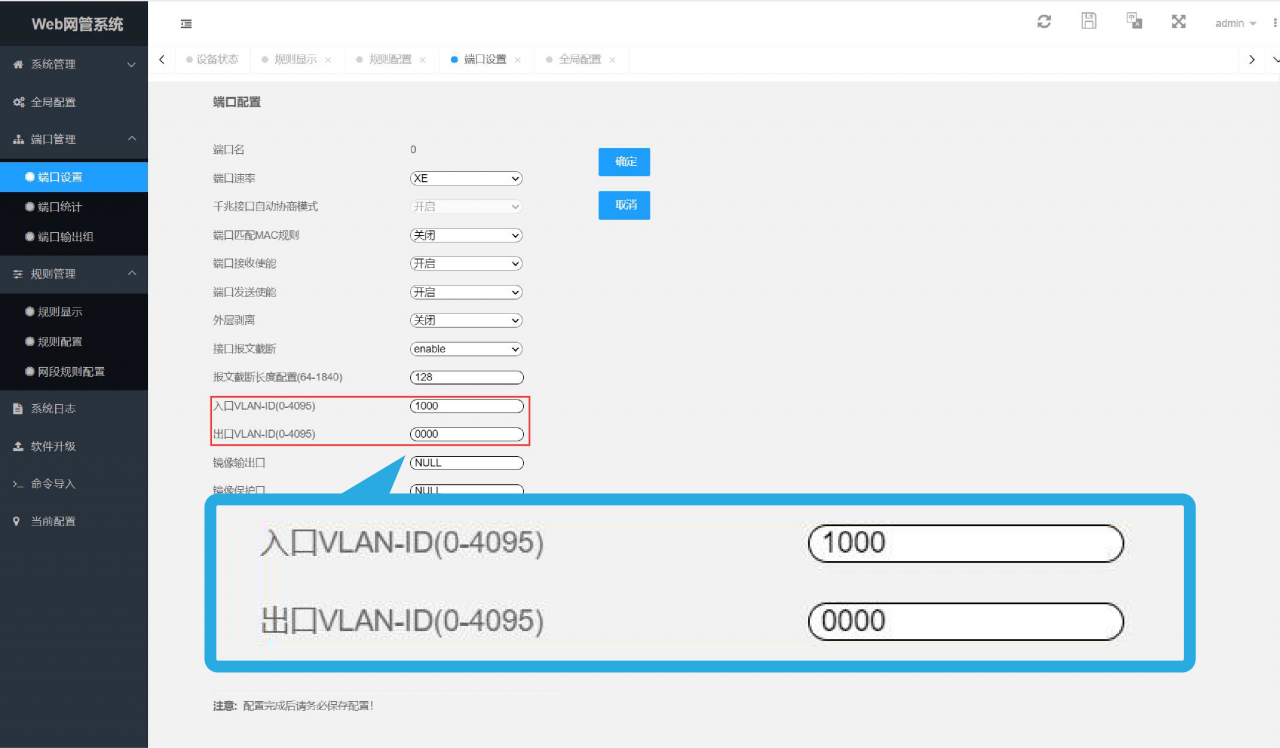
Task: Switch to the 全局配置 tab
Action: pyautogui.click(x=580, y=59)
